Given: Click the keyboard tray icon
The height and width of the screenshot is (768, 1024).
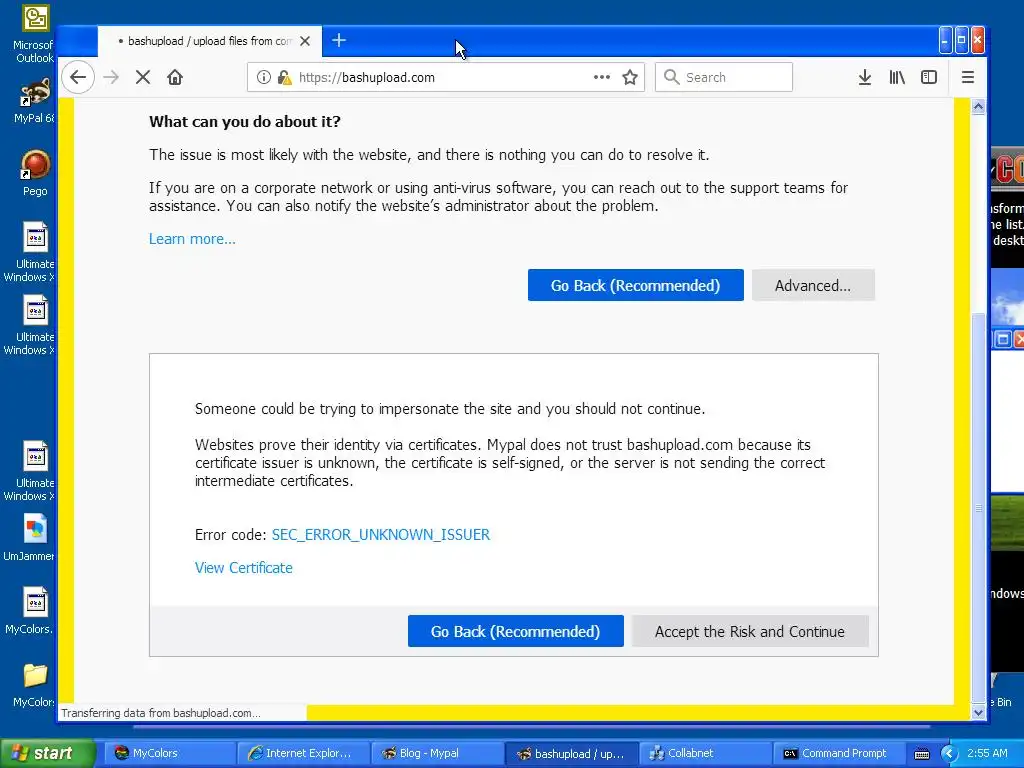Looking at the screenshot, I should 921,754.
